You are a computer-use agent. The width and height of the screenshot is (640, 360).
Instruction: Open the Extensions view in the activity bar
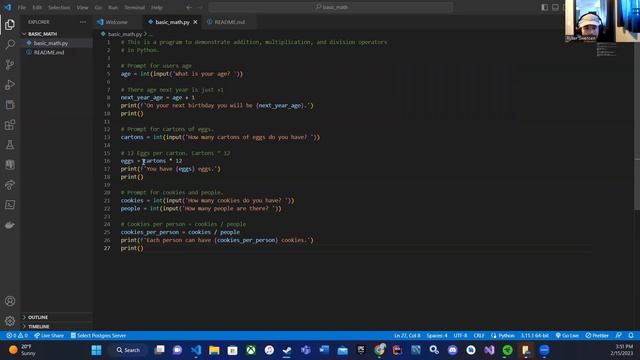tap(10, 124)
